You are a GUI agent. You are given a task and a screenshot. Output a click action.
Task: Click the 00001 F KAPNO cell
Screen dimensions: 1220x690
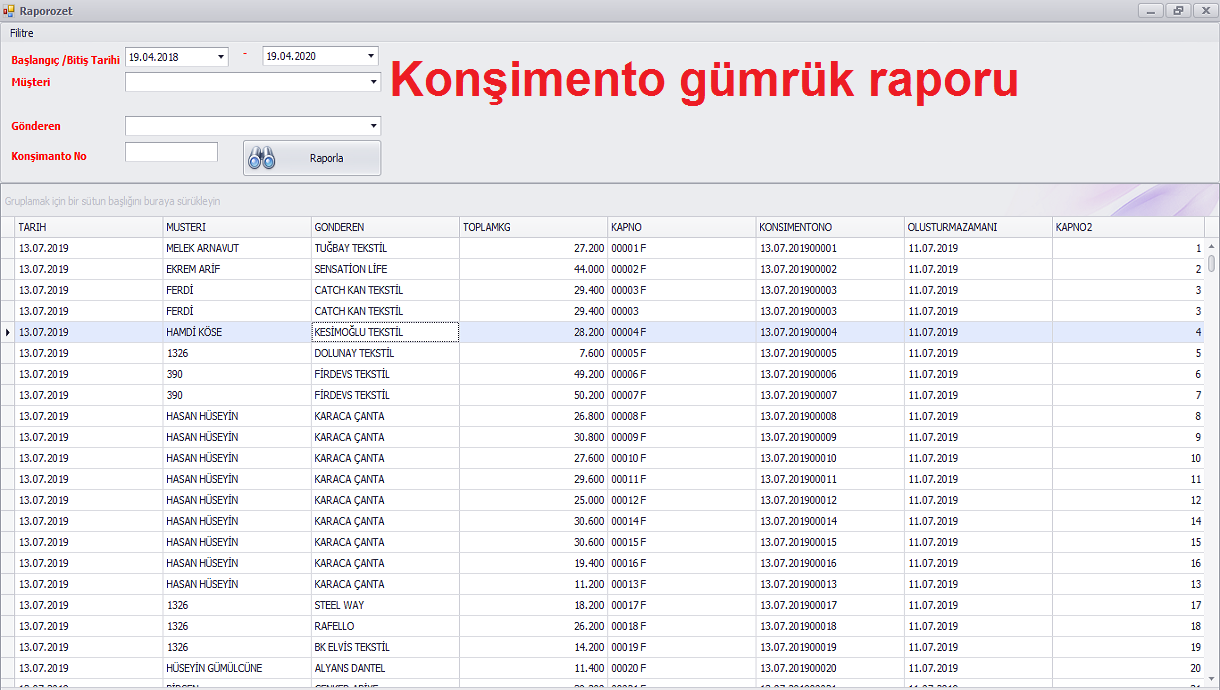coord(682,248)
